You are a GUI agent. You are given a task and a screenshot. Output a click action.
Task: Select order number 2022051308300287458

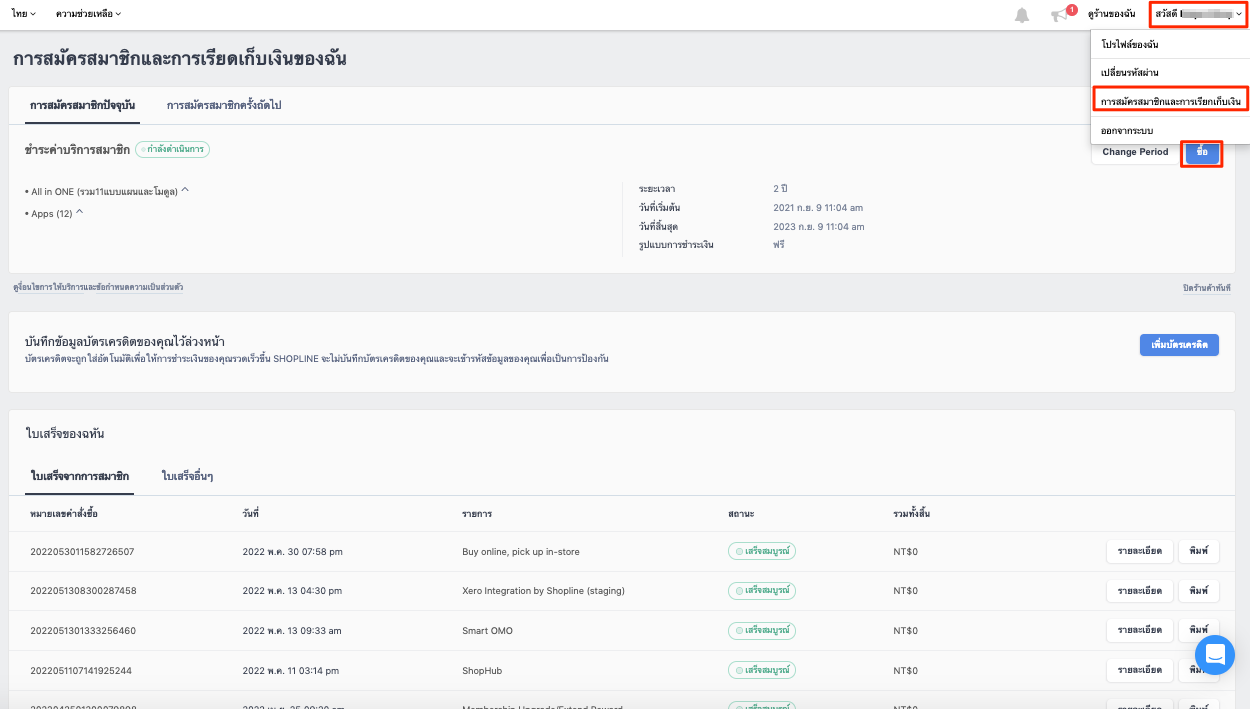(83, 591)
